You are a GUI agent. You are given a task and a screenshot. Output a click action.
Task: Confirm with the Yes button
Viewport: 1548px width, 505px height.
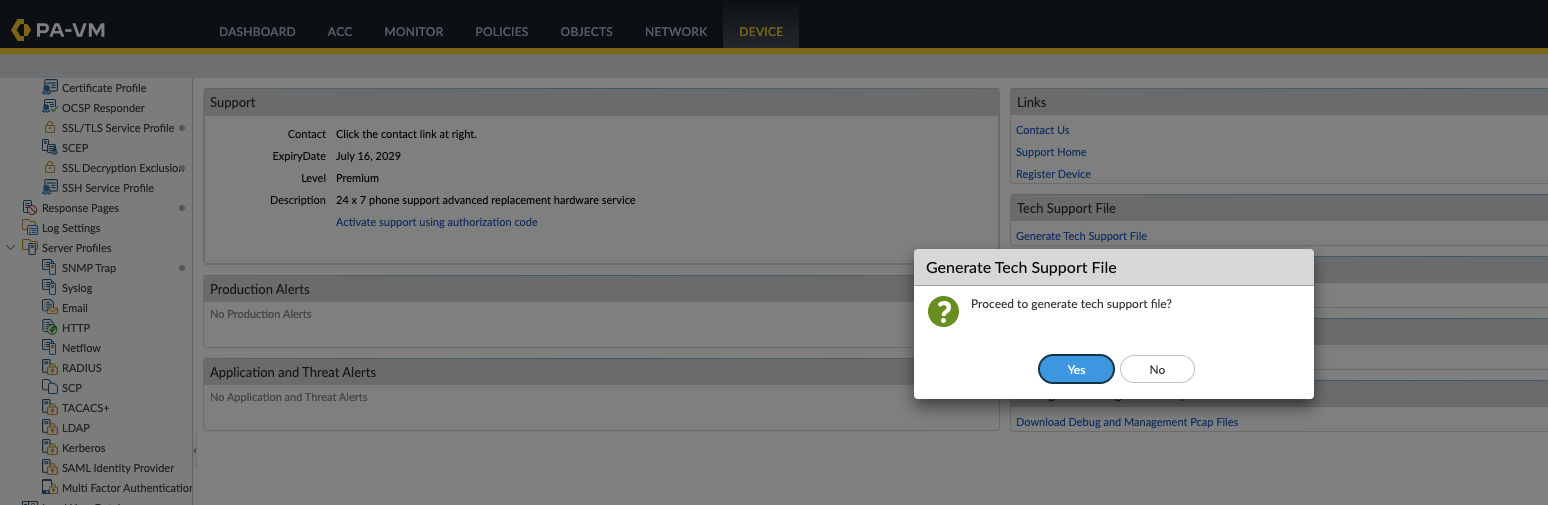[x=1076, y=369]
